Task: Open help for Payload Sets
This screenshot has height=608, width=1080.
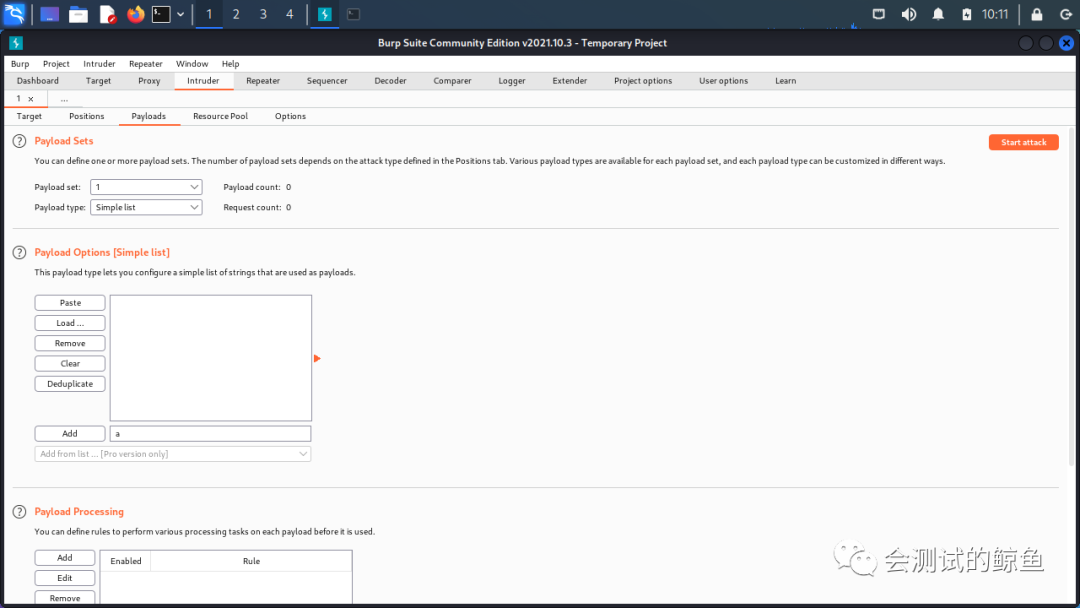Action: [19, 141]
